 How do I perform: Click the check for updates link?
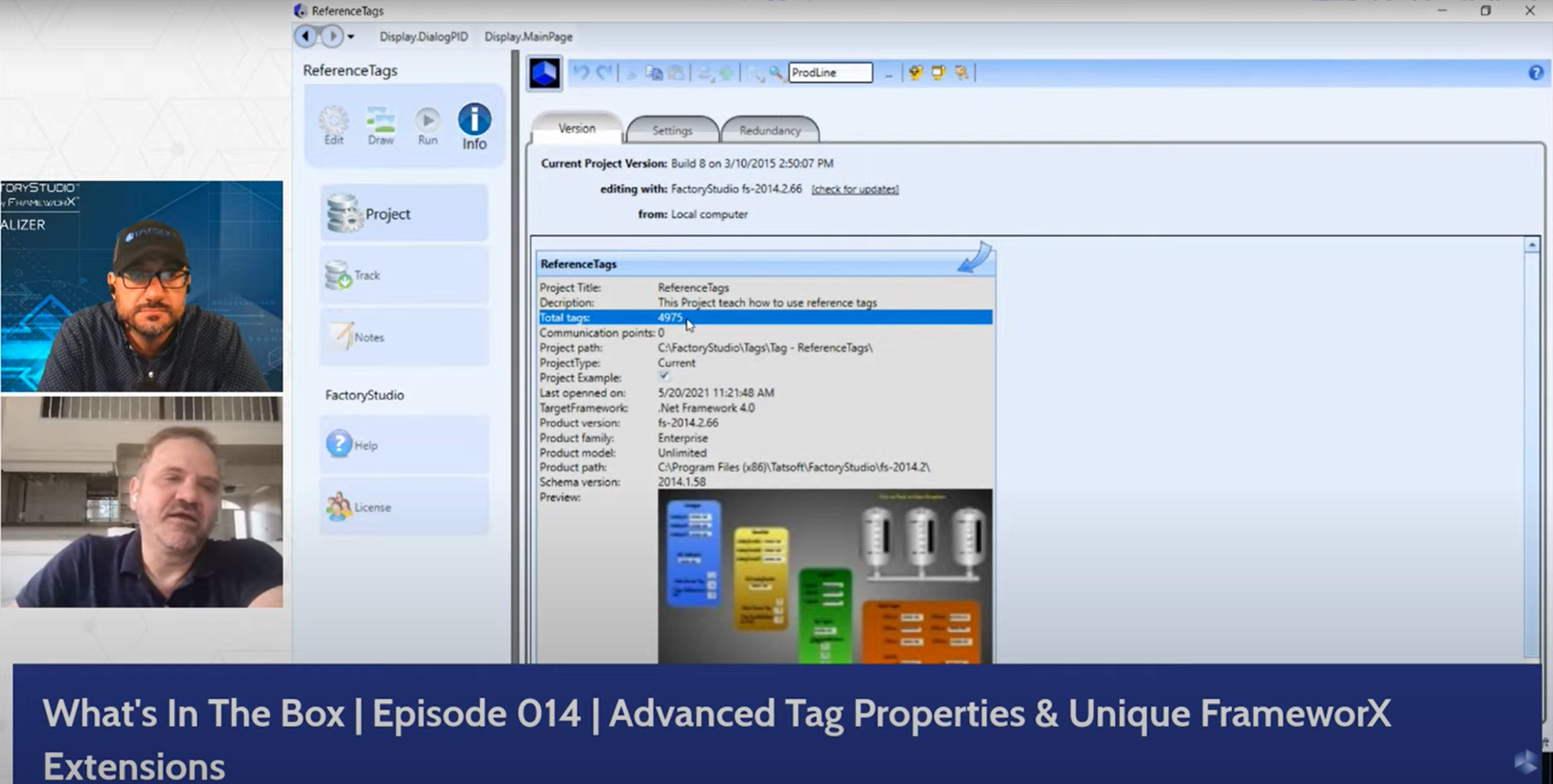[855, 189]
